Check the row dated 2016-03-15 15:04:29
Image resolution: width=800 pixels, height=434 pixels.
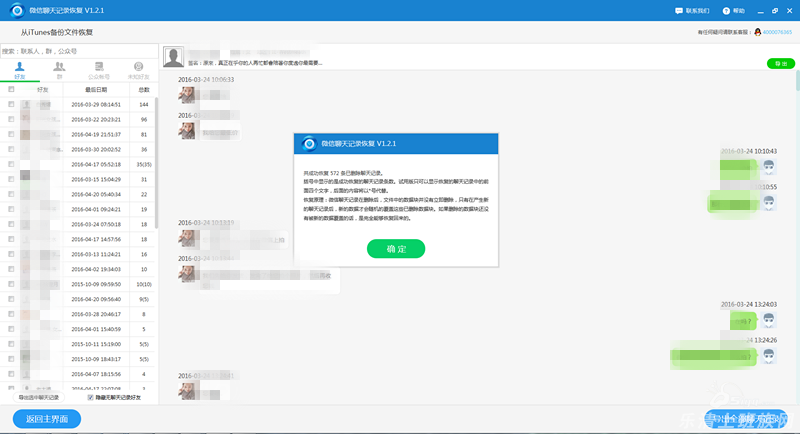[x=11, y=179]
